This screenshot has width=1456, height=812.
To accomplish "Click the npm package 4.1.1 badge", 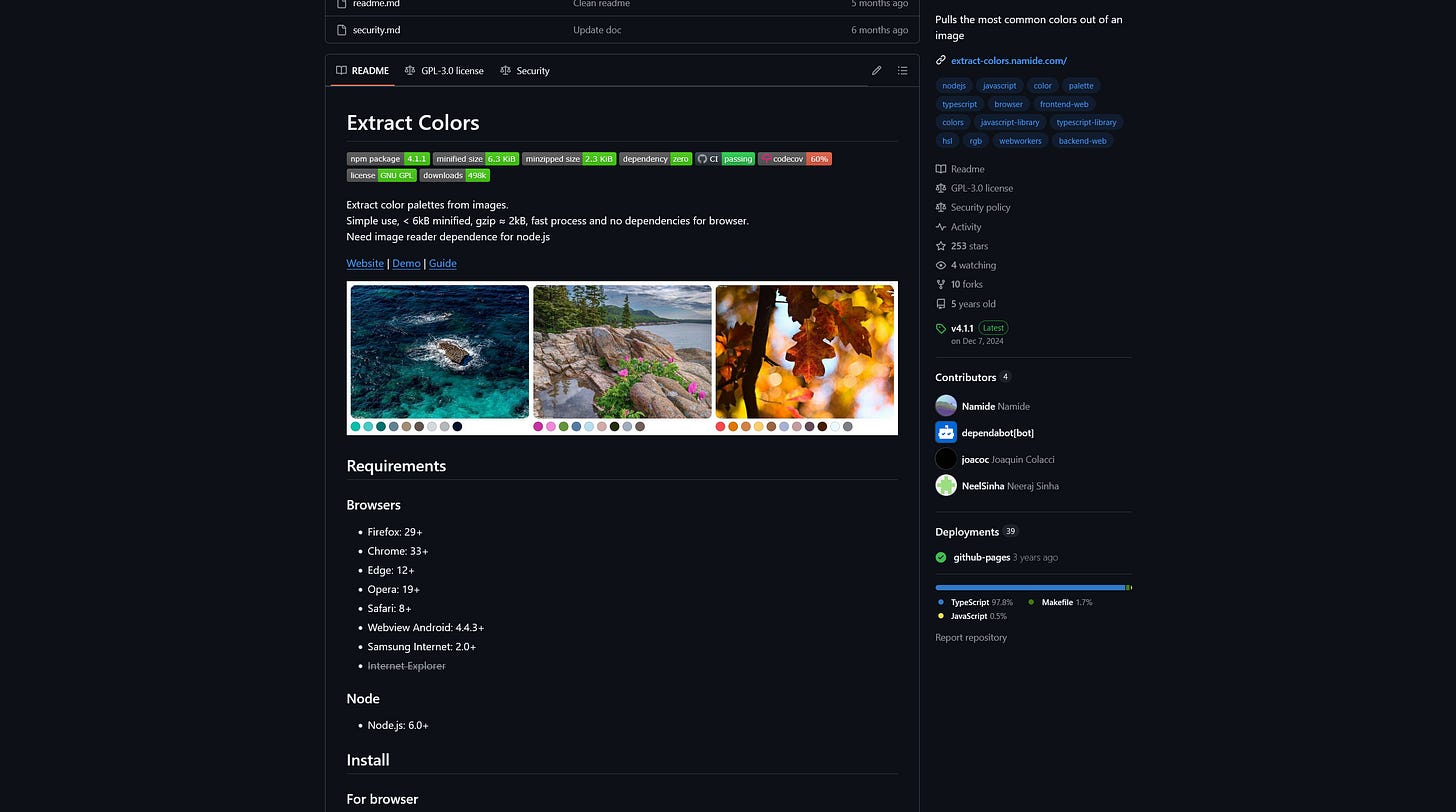I will pyautogui.click(x=388, y=159).
